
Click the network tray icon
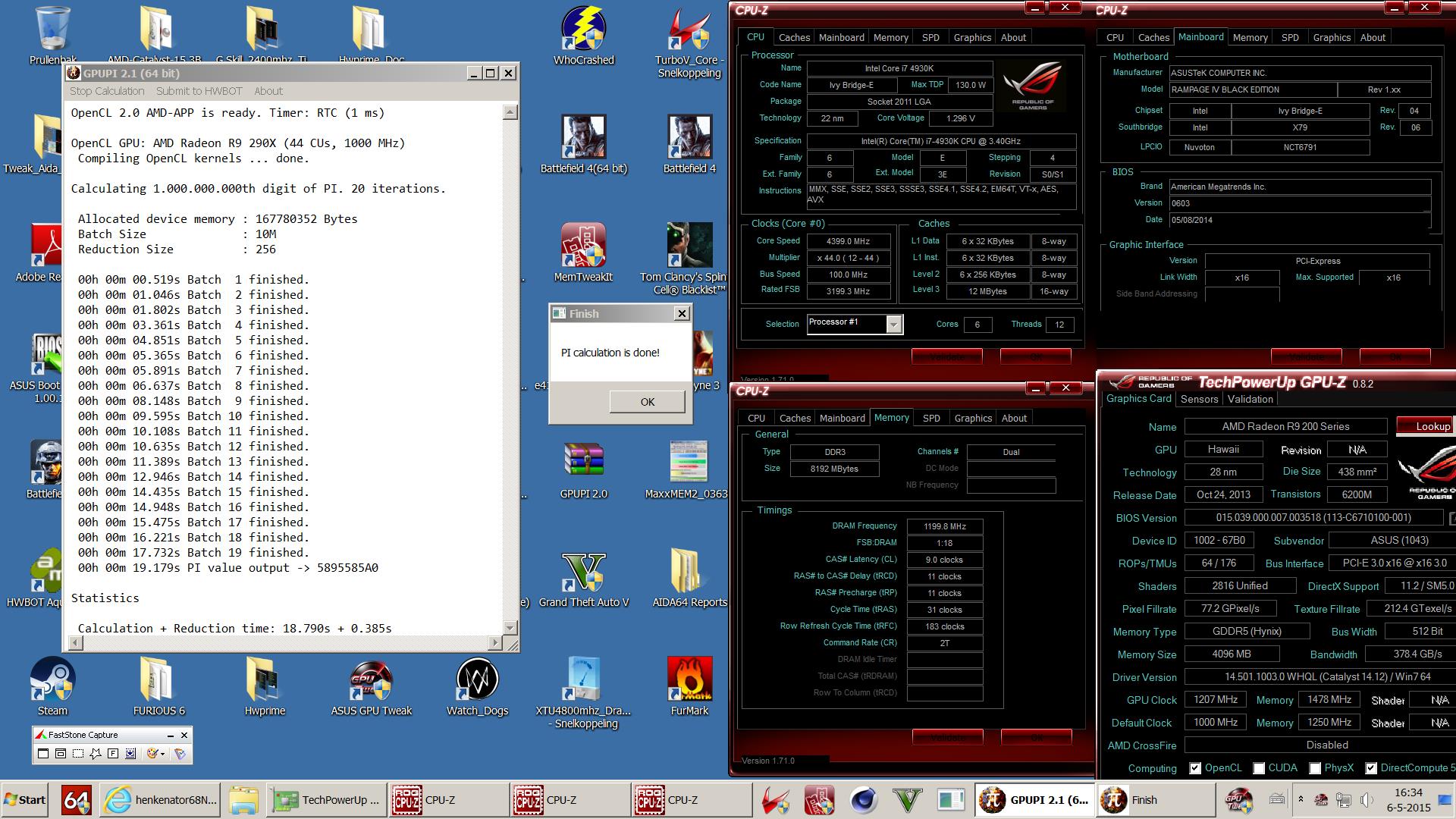(x=1344, y=800)
